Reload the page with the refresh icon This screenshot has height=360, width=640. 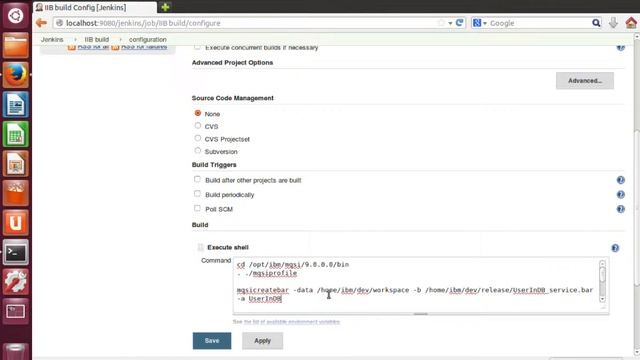click(459, 23)
